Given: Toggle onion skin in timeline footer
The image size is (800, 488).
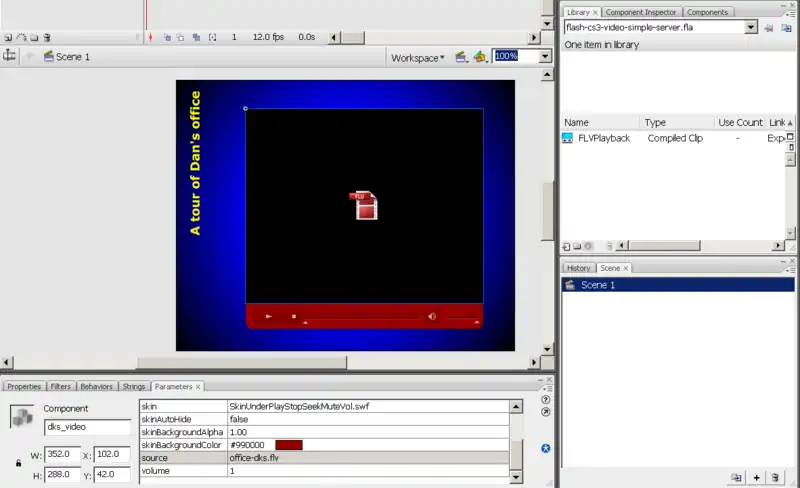Looking at the screenshot, I should click(x=167, y=37).
